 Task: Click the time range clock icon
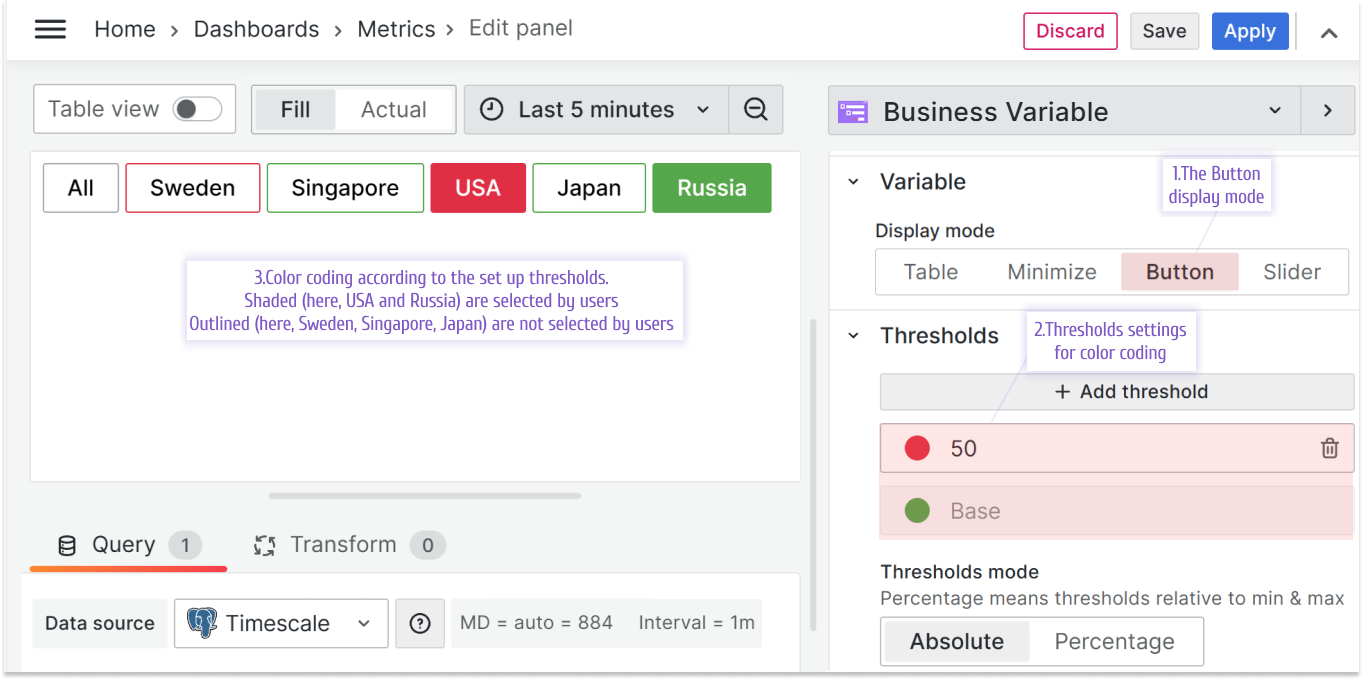tap(490, 109)
